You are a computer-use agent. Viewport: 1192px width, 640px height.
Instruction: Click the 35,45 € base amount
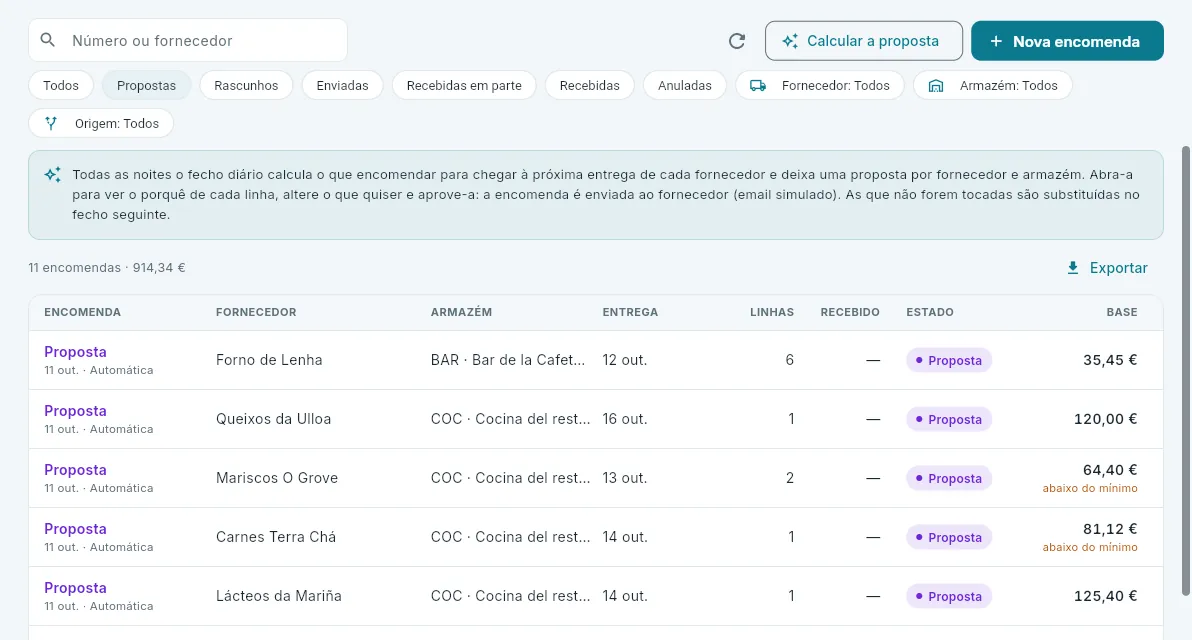1110,360
